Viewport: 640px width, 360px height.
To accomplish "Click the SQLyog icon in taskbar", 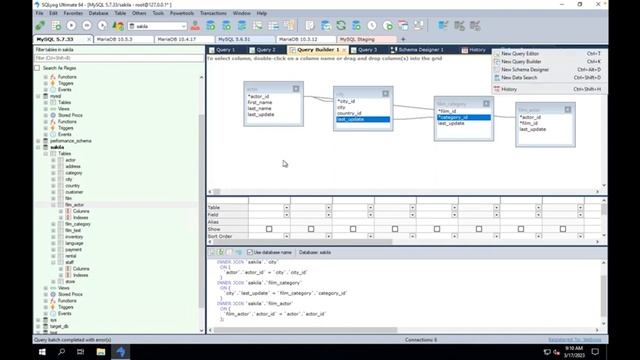I will pyautogui.click(x=121, y=351).
